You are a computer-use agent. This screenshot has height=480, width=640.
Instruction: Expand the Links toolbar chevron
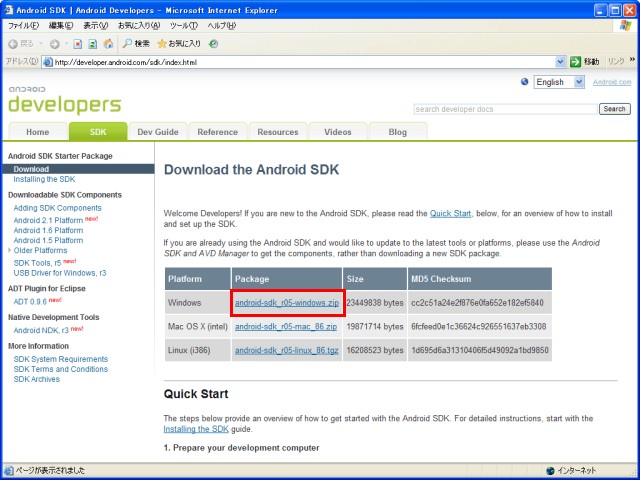coord(632,60)
